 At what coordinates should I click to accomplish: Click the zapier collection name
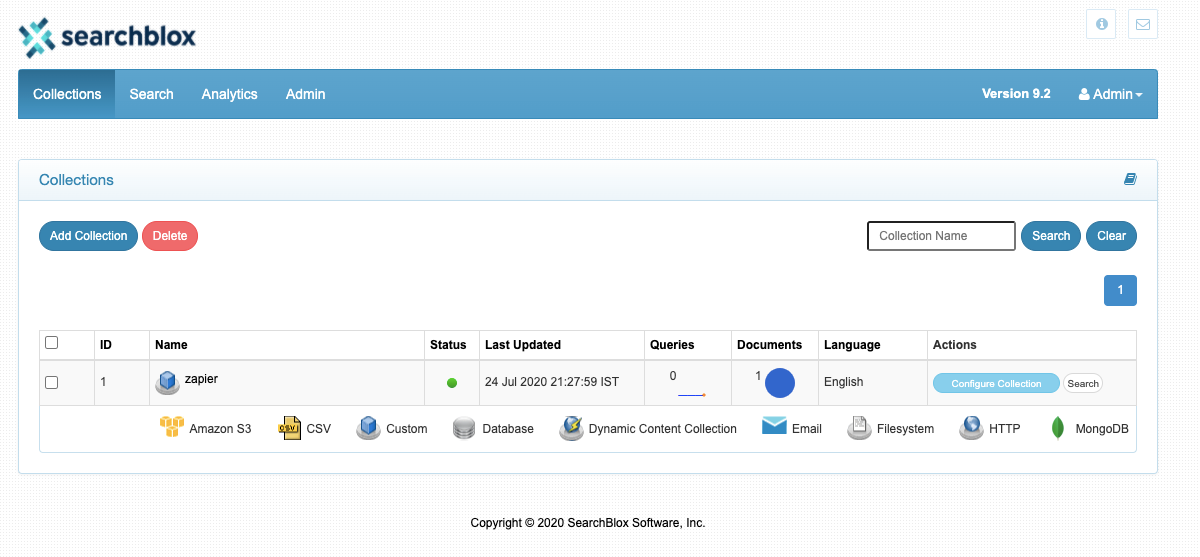pyautogui.click(x=201, y=379)
